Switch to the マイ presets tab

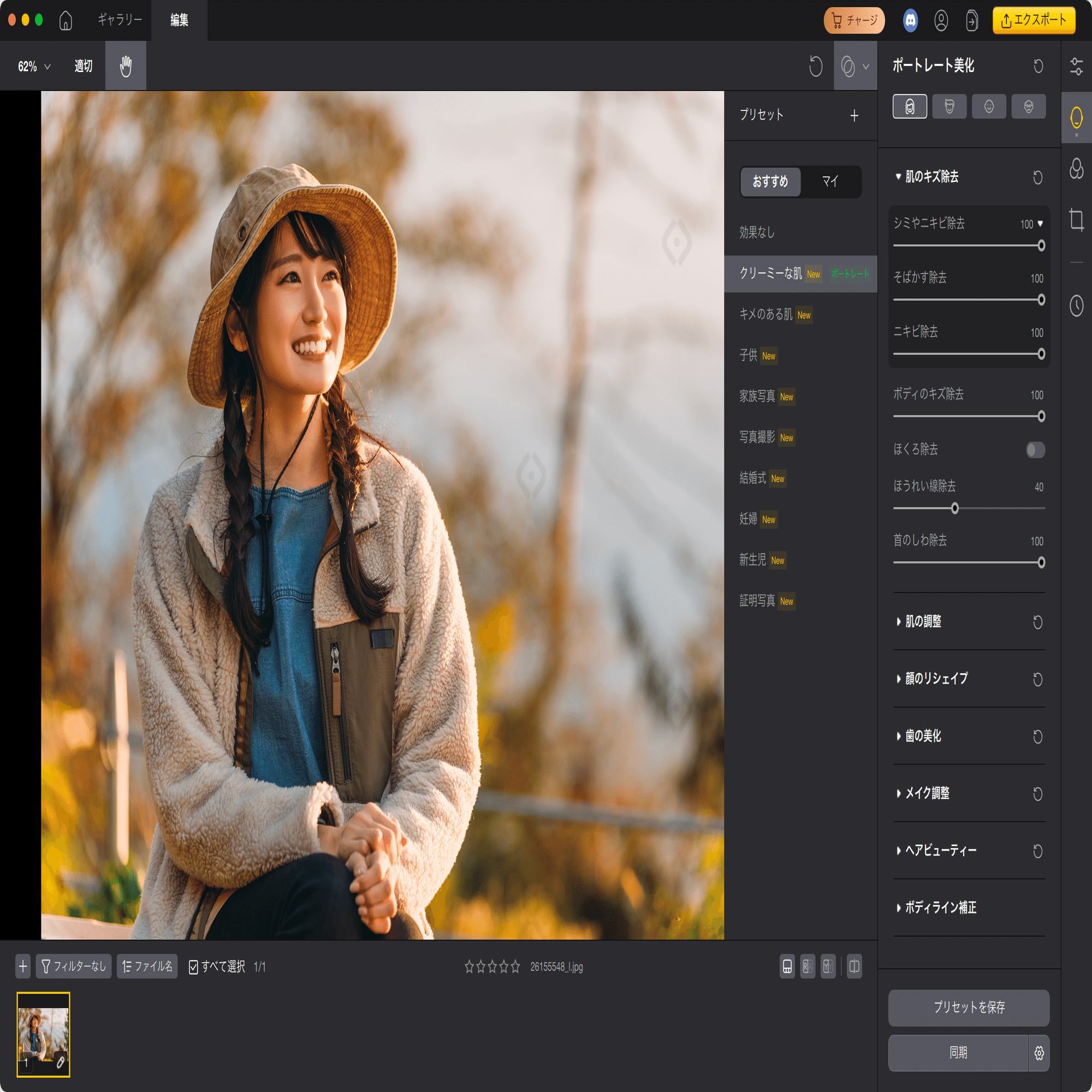tap(830, 182)
